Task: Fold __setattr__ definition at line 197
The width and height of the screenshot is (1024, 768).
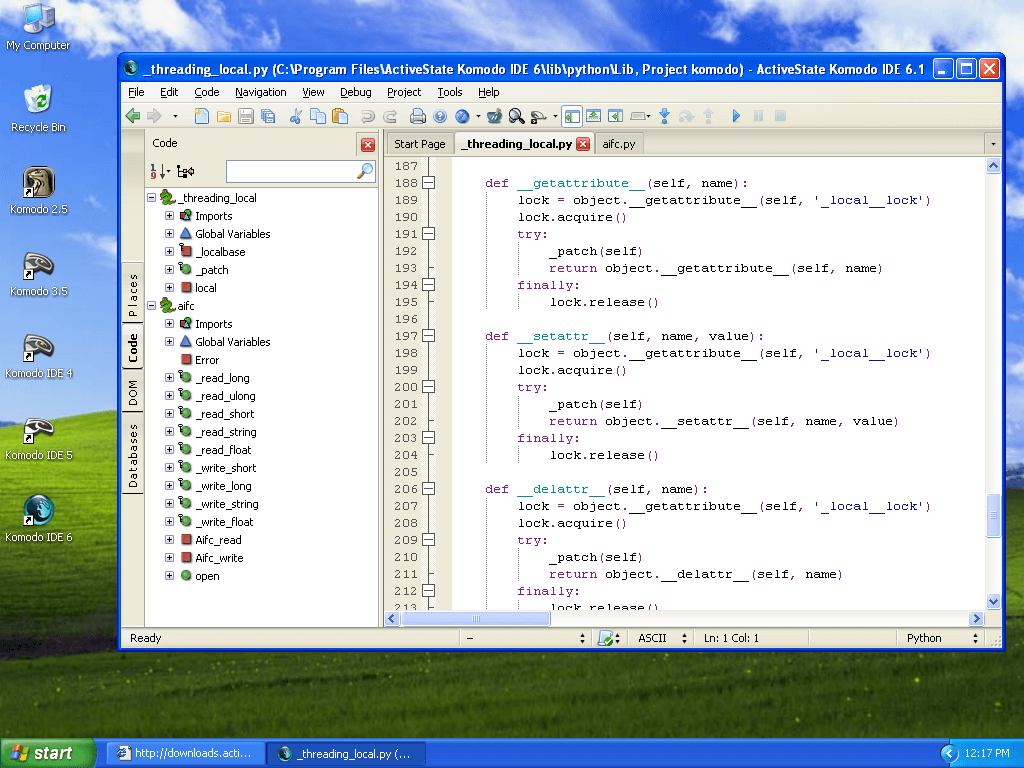Action: click(x=428, y=336)
